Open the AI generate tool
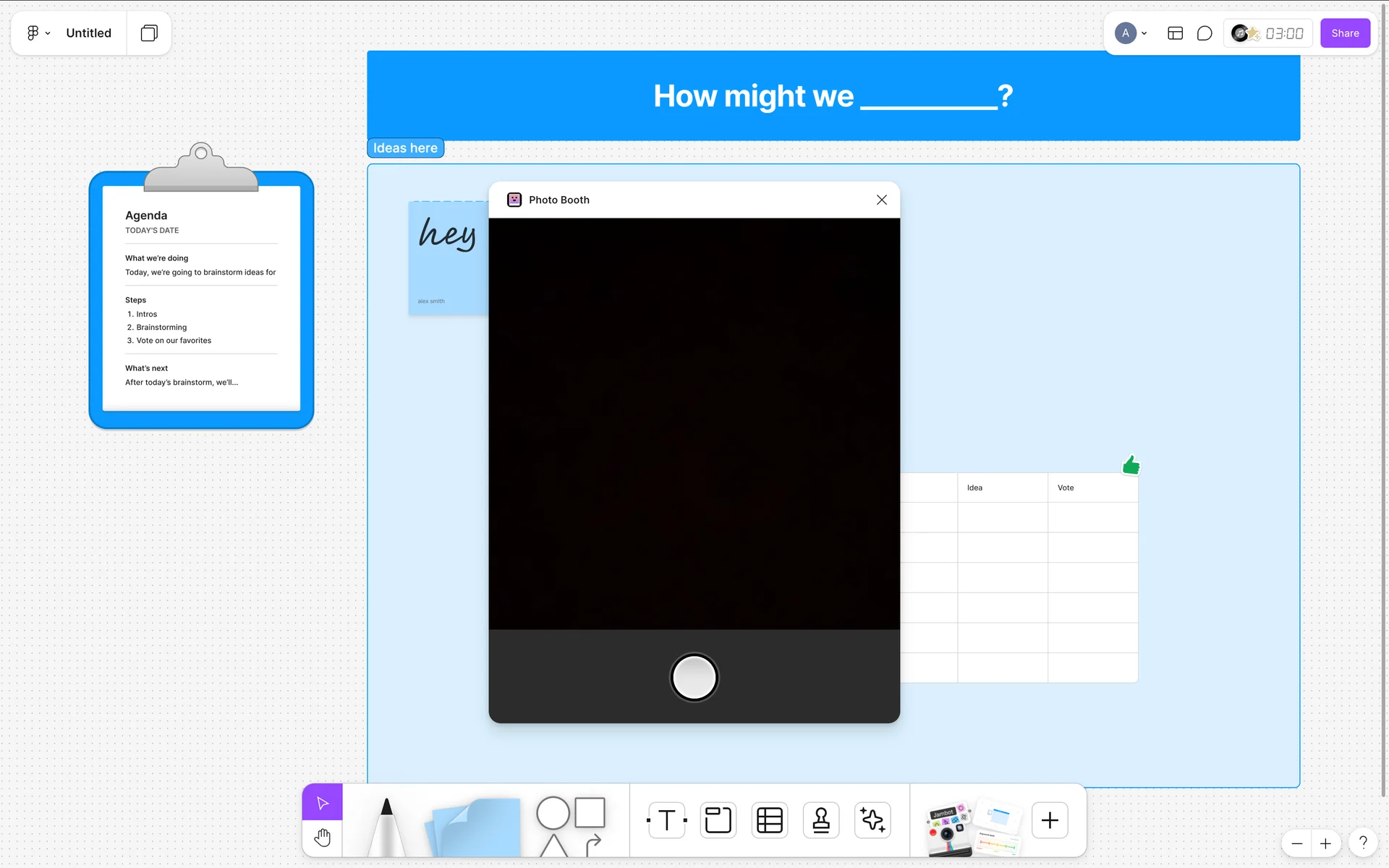 coord(872,820)
